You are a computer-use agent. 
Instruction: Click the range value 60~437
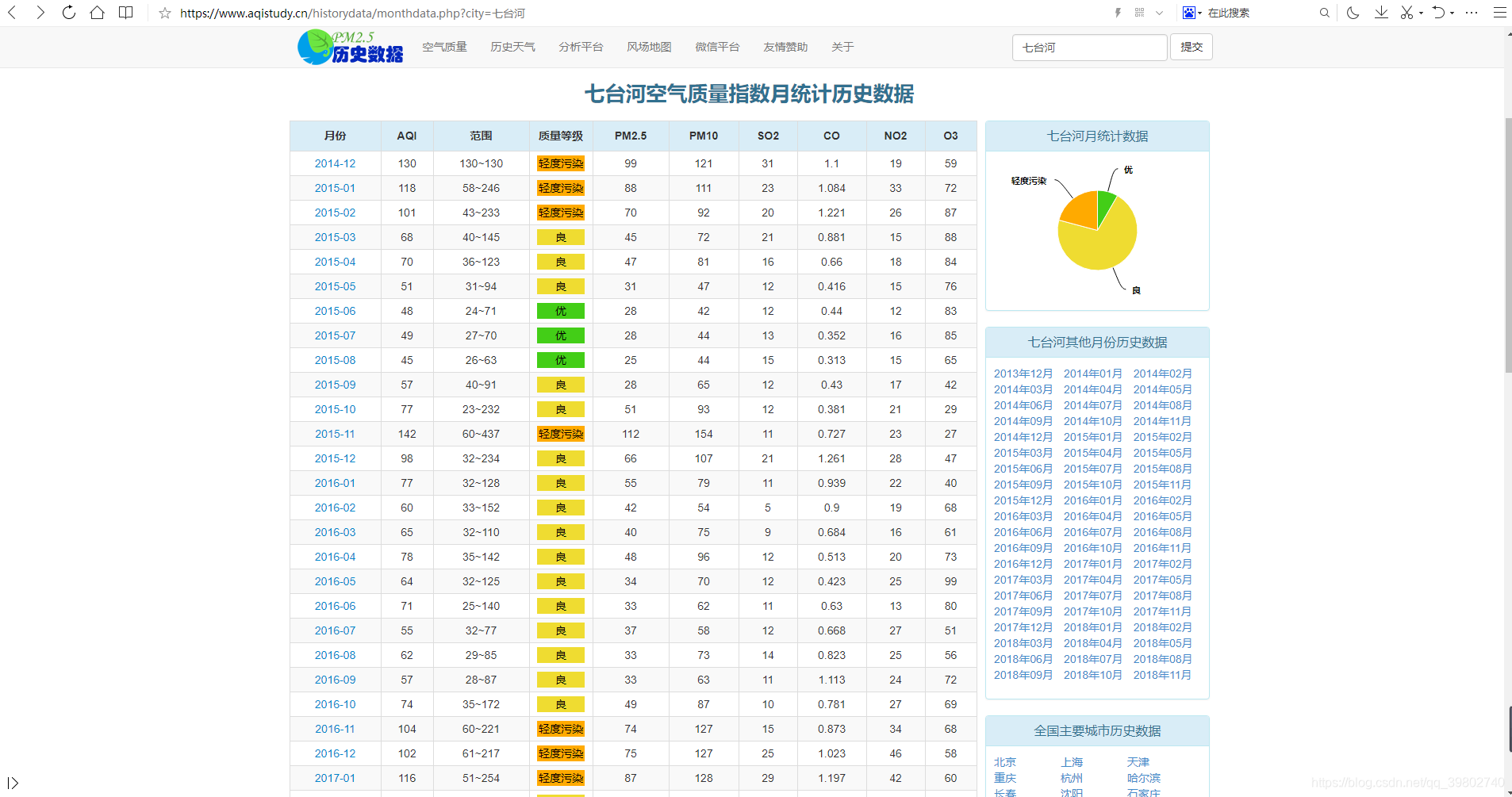(481, 434)
